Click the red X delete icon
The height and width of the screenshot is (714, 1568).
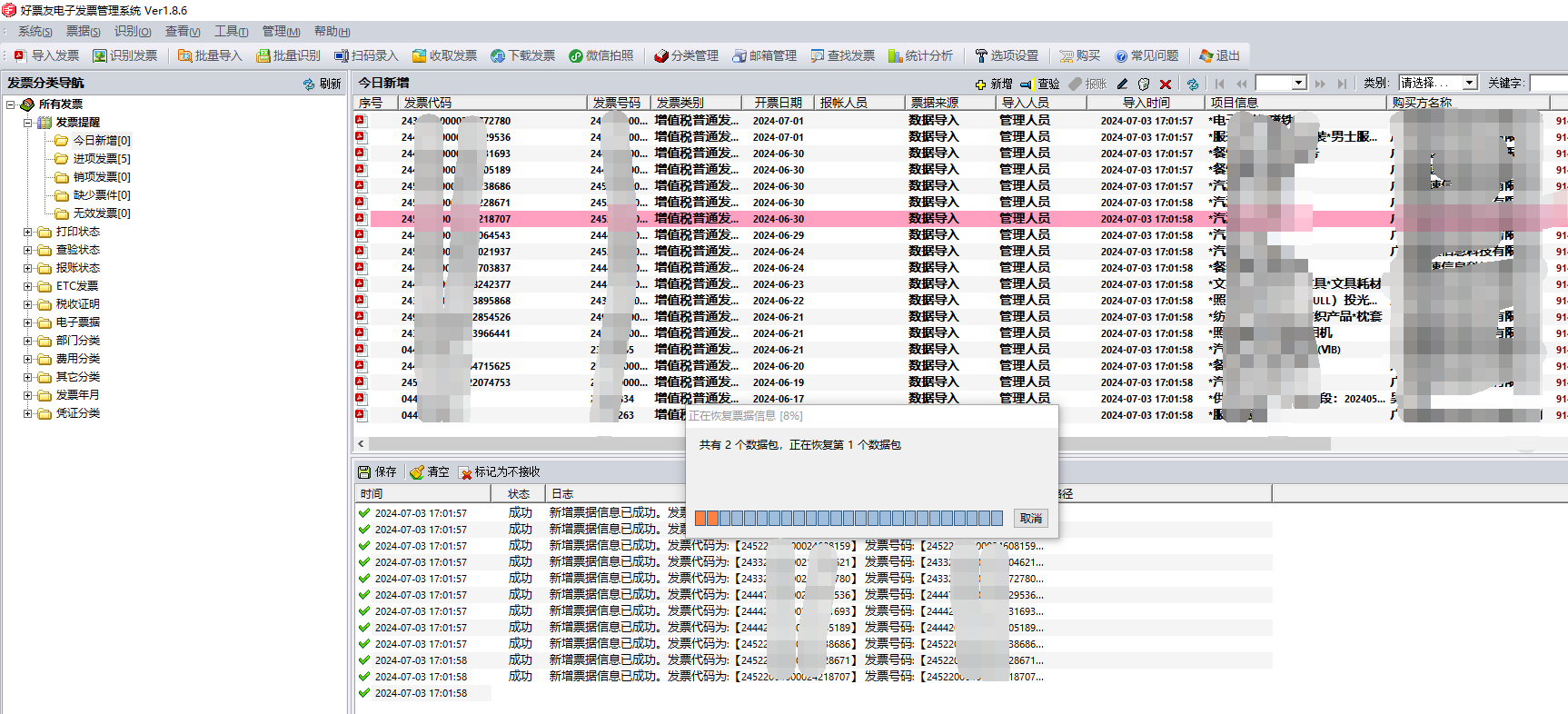[1166, 84]
